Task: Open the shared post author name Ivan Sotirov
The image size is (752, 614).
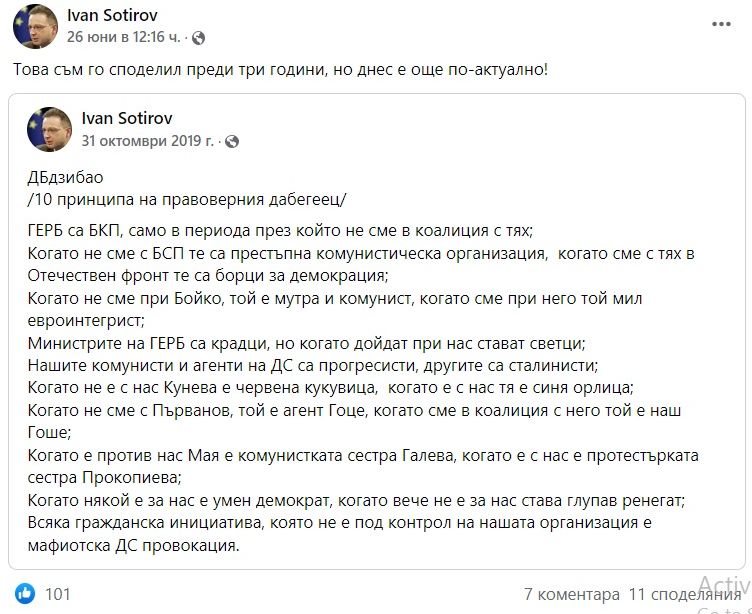Action: [127, 121]
